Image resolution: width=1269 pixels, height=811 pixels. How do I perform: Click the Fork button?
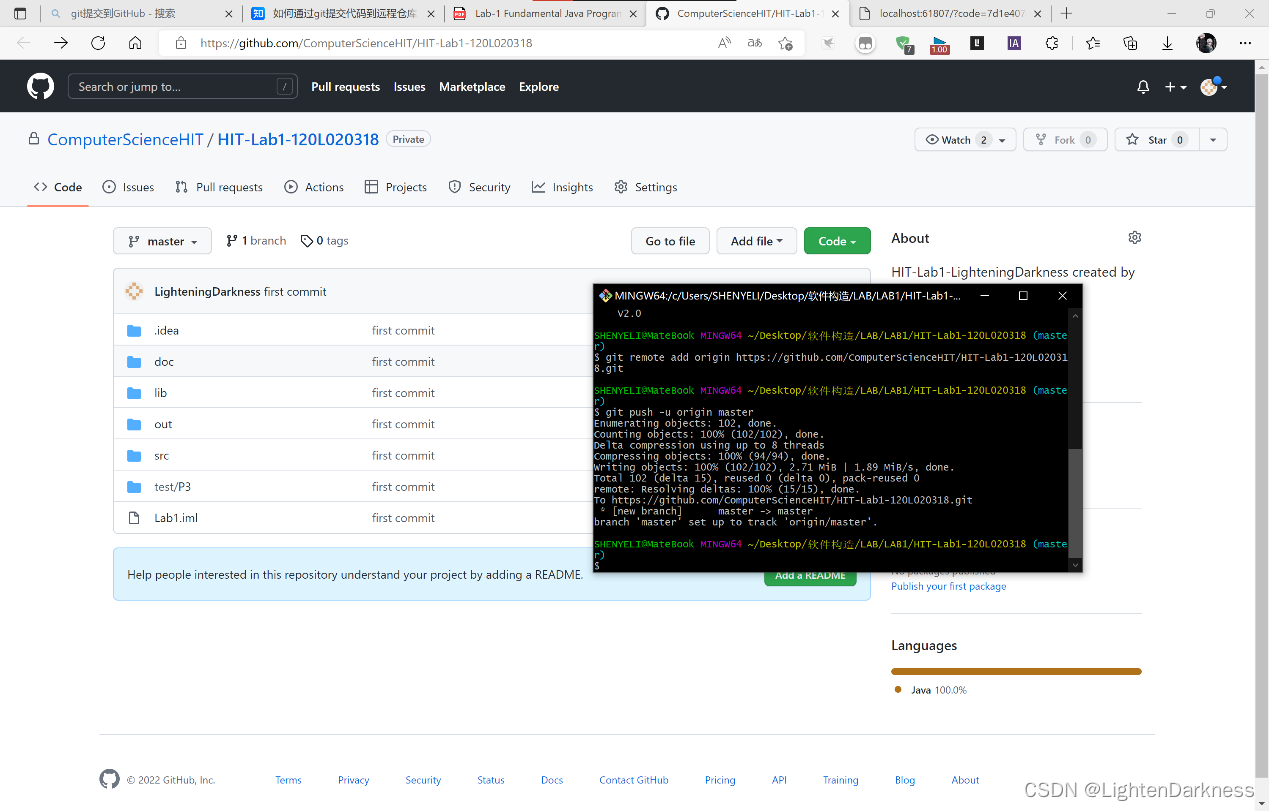[x=1065, y=140]
